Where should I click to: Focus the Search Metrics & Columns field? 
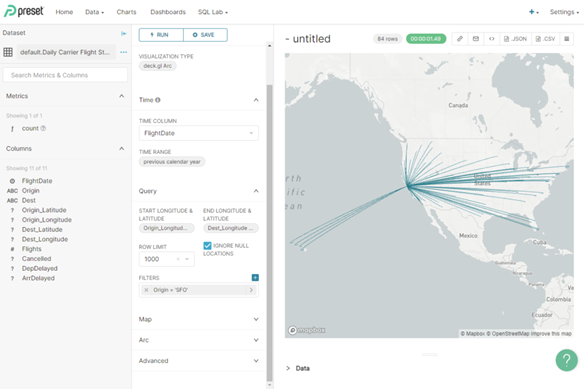[x=65, y=75]
